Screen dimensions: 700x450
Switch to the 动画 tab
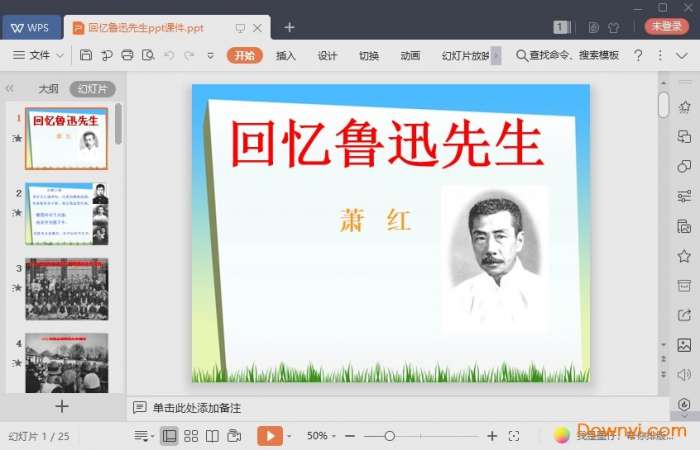tap(410, 56)
